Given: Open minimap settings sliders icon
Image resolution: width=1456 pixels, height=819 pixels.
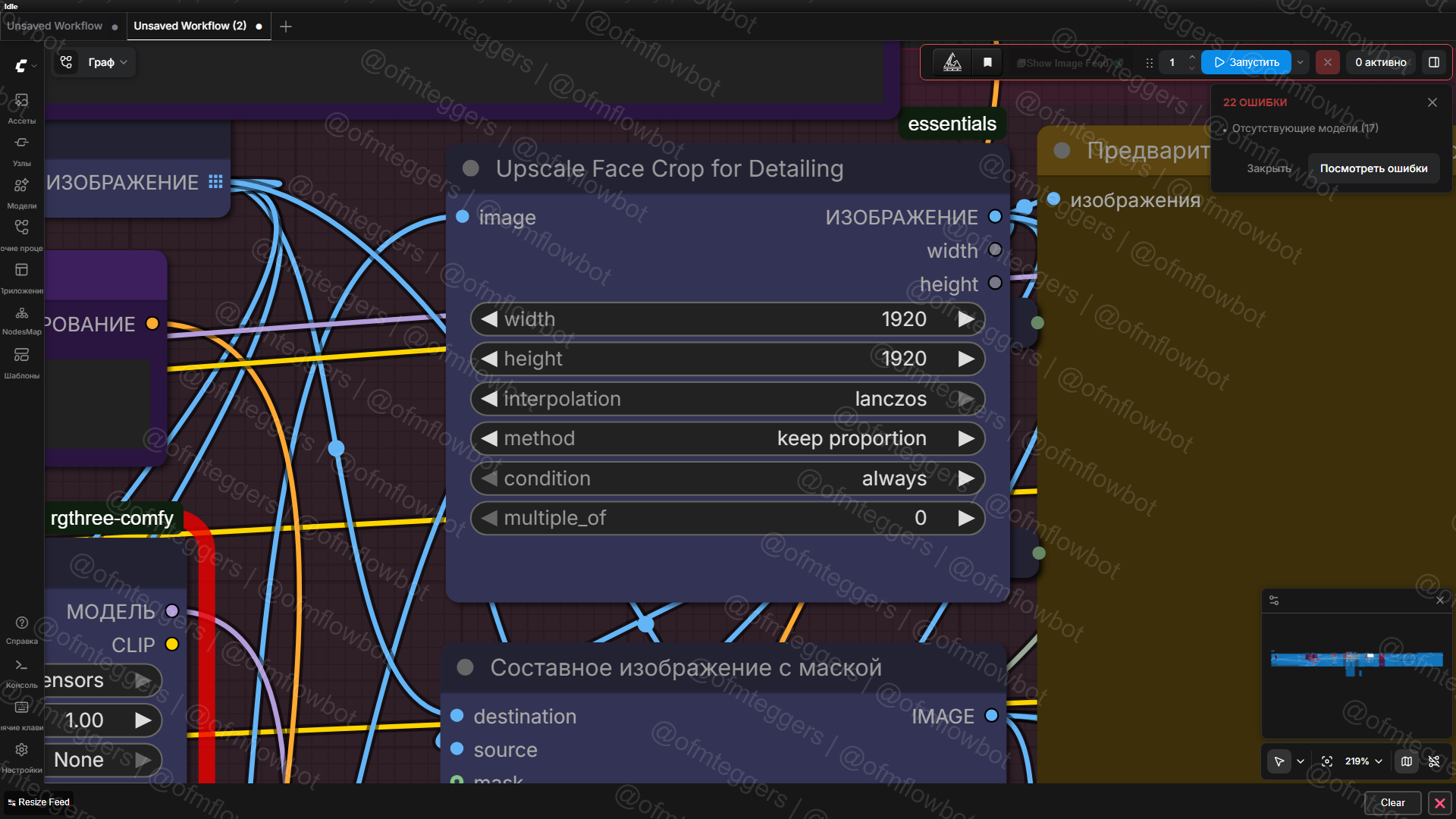Looking at the screenshot, I should [1274, 601].
